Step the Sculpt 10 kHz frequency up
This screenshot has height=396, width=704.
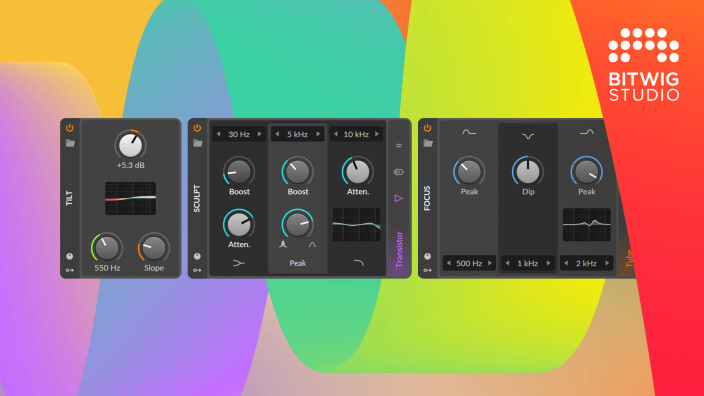pyautogui.click(x=377, y=134)
